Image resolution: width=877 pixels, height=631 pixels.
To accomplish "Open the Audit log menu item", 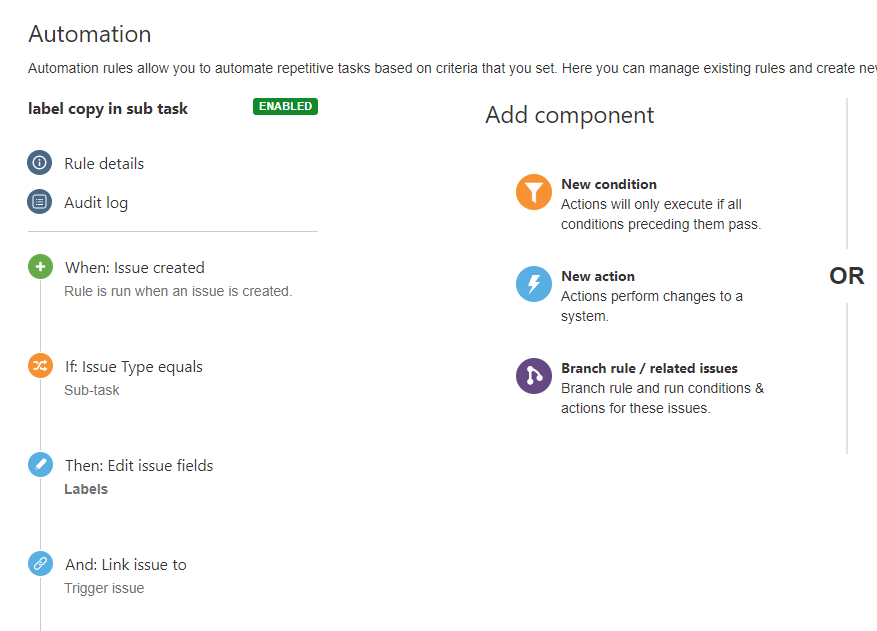I will [x=96, y=202].
